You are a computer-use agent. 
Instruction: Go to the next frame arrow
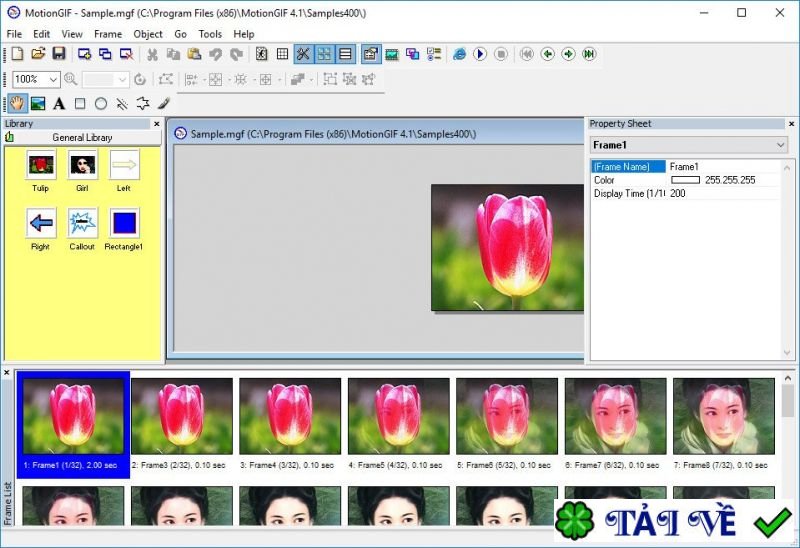[568, 54]
